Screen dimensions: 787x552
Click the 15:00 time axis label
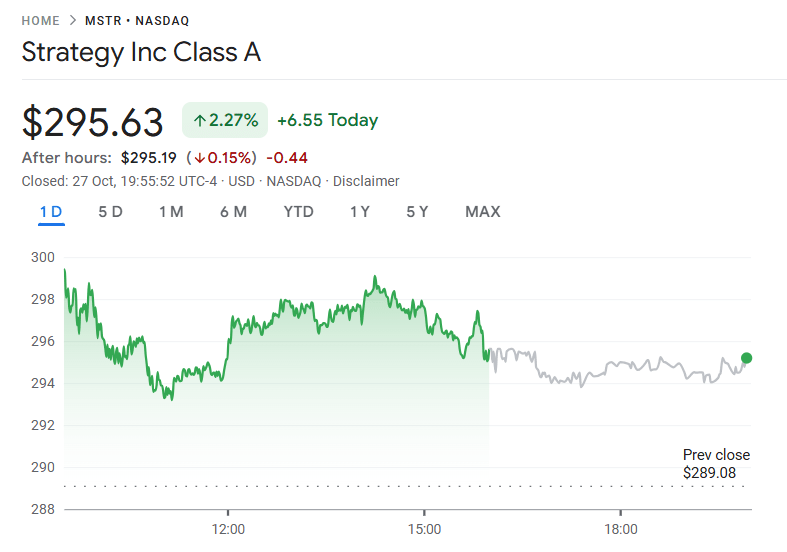pyautogui.click(x=424, y=528)
